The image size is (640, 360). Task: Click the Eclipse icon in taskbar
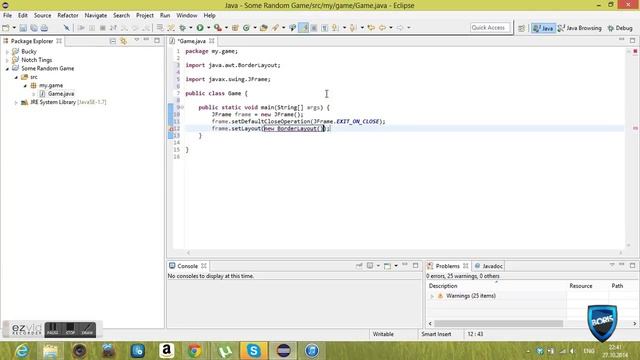[x=283, y=351]
